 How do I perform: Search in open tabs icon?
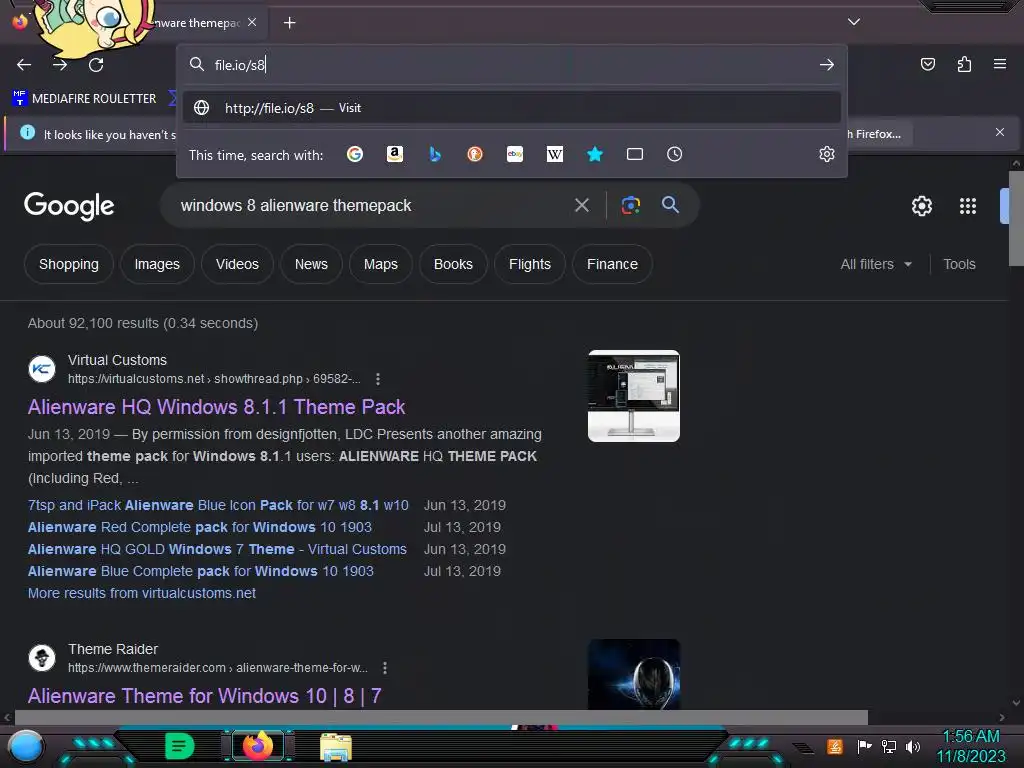point(635,154)
